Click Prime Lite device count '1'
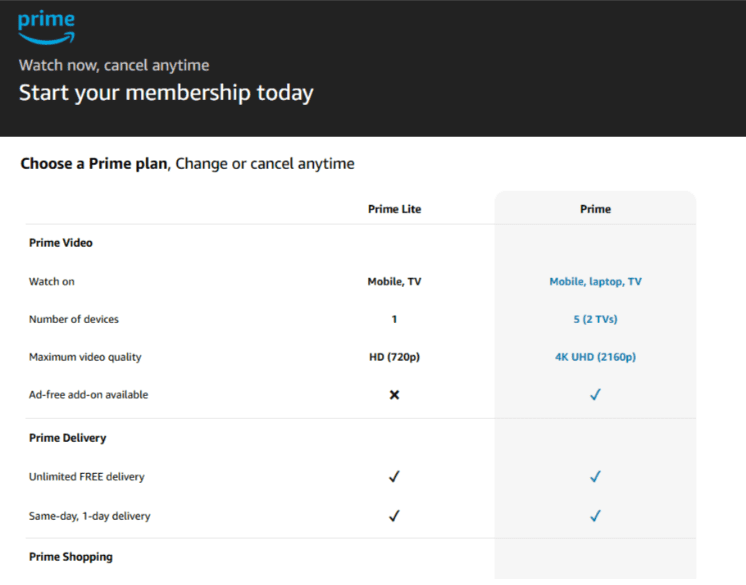The height and width of the screenshot is (585, 746). (x=394, y=319)
